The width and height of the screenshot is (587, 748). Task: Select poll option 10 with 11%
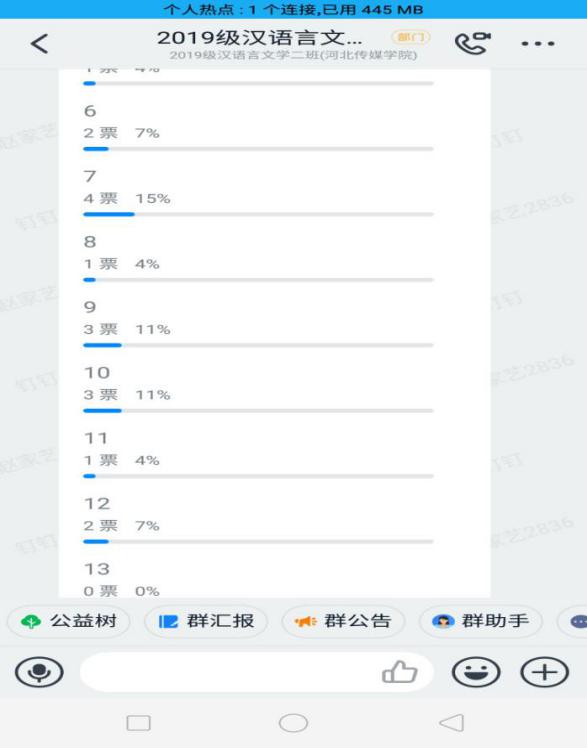[x=258, y=389]
